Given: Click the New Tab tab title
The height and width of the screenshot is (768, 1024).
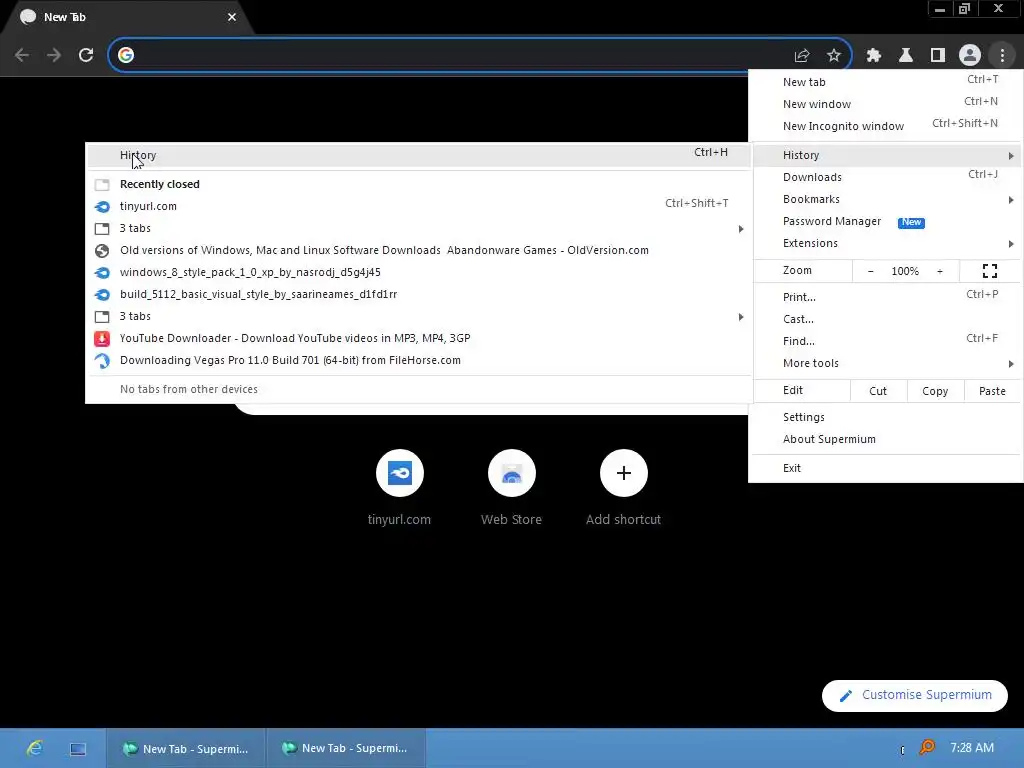Looking at the screenshot, I should 65,17.
